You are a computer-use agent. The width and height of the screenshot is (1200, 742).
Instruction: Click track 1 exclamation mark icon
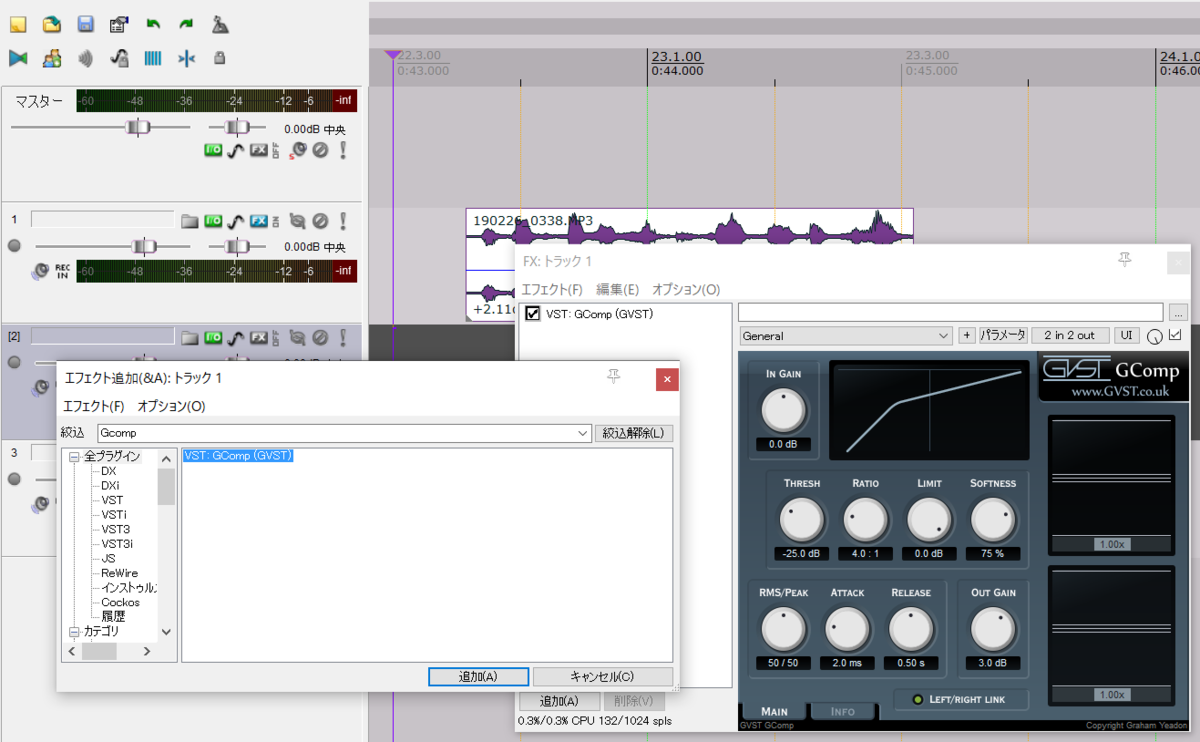click(x=343, y=221)
